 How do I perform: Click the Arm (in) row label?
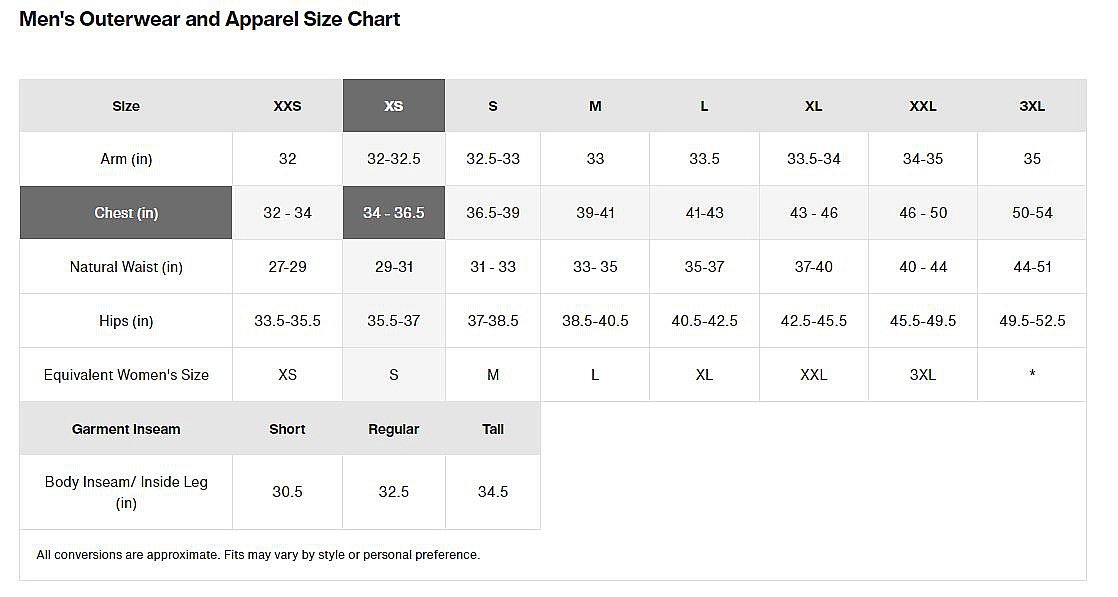coord(126,159)
